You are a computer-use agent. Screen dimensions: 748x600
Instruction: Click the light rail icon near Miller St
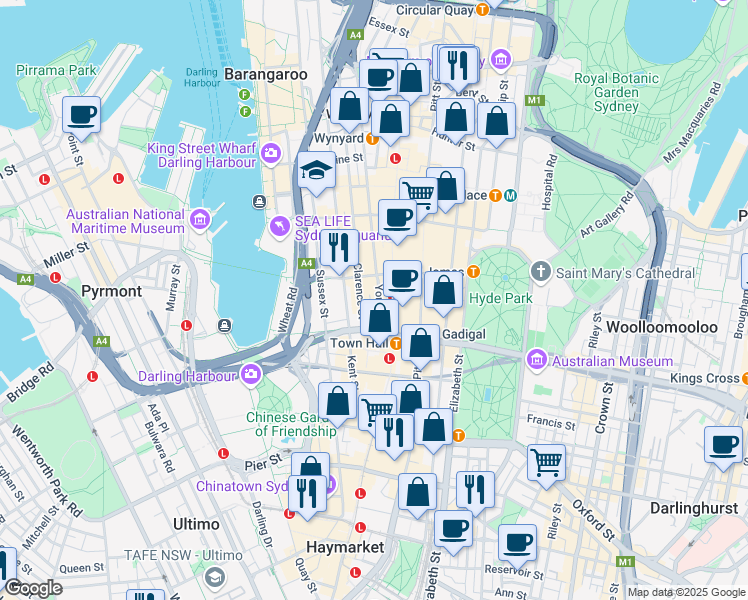[55, 277]
